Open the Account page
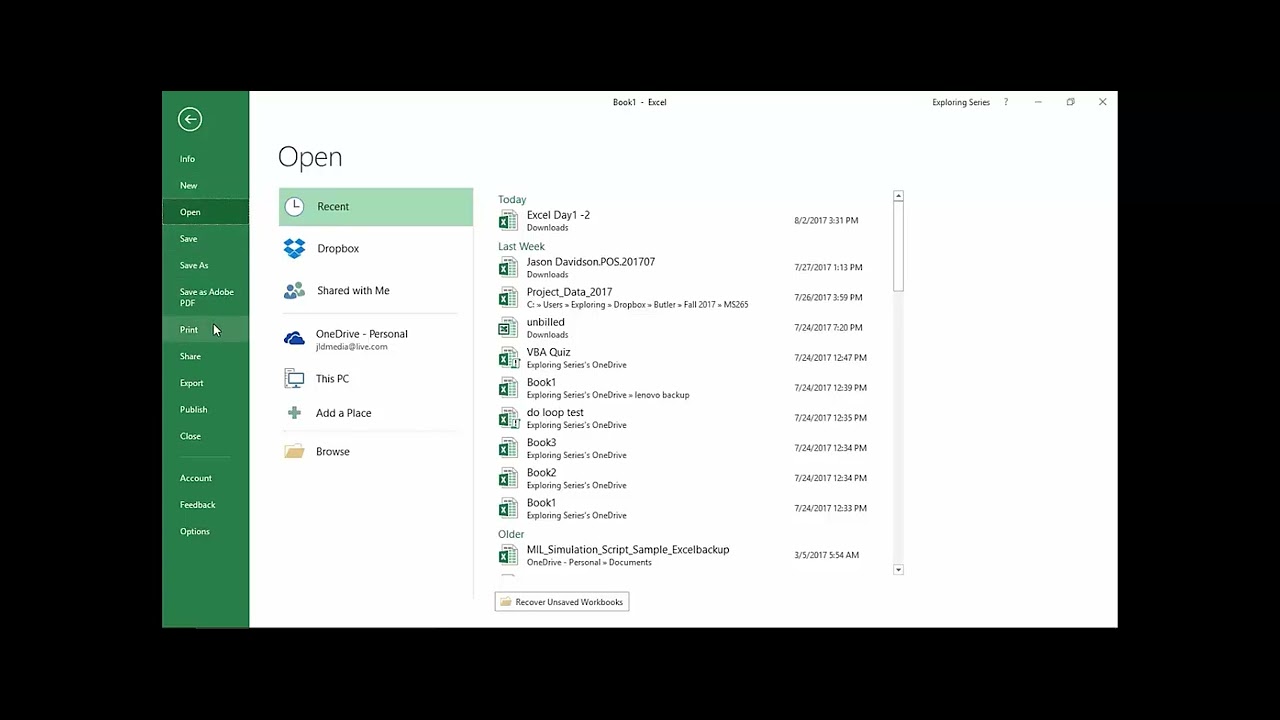1280x720 pixels. 205,478
